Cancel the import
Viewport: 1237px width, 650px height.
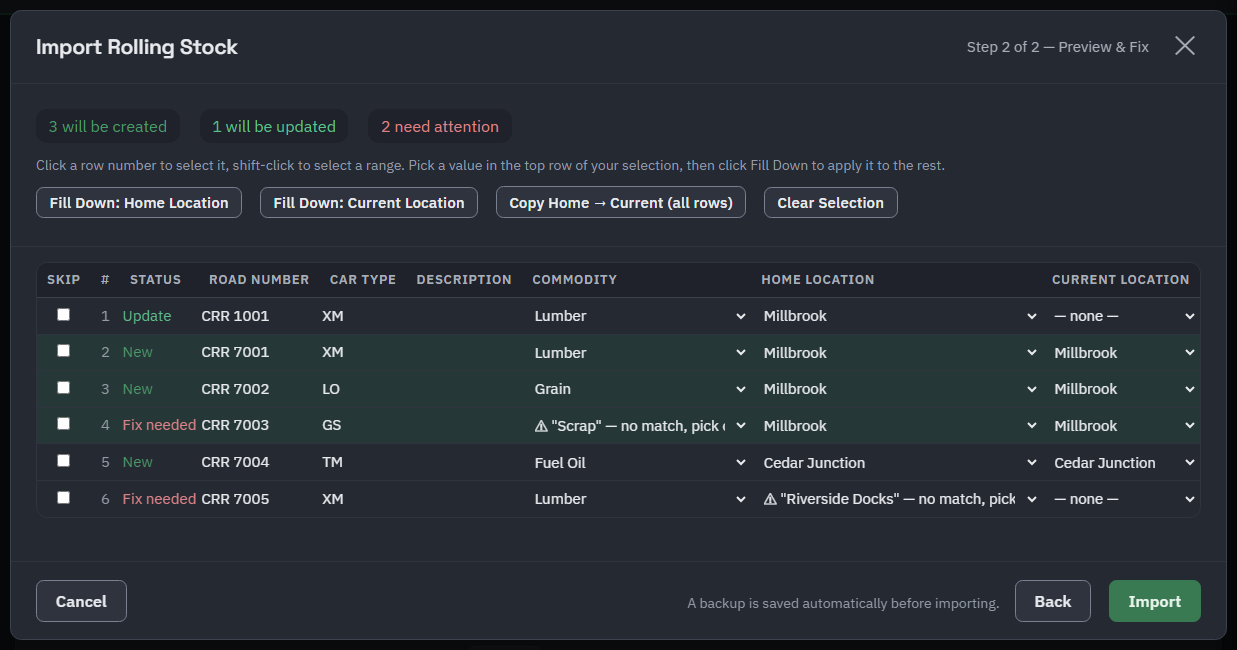click(x=81, y=601)
